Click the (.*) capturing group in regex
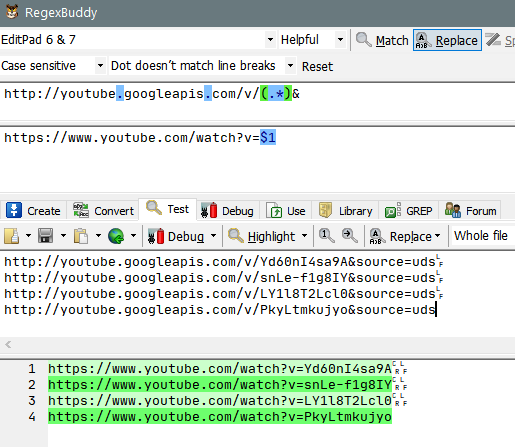The width and height of the screenshot is (515, 447). coord(276,94)
